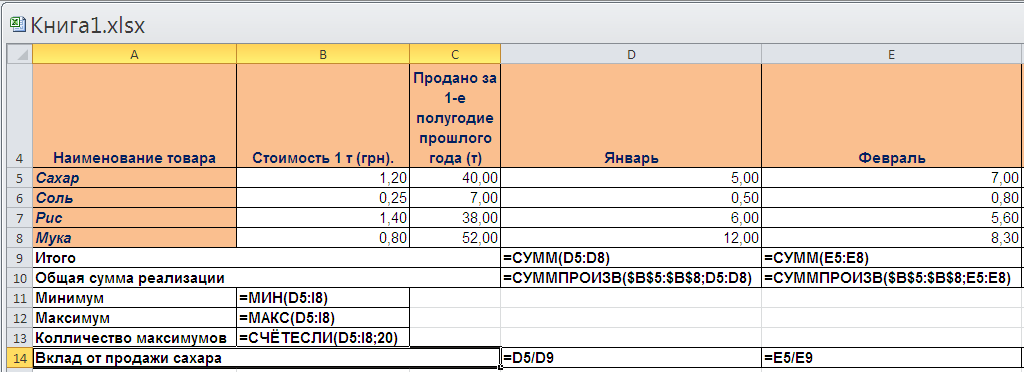The image size is (1024, 372).
Task: Click the 7,00 sold cell for Соль
Action: coord(455,197)
